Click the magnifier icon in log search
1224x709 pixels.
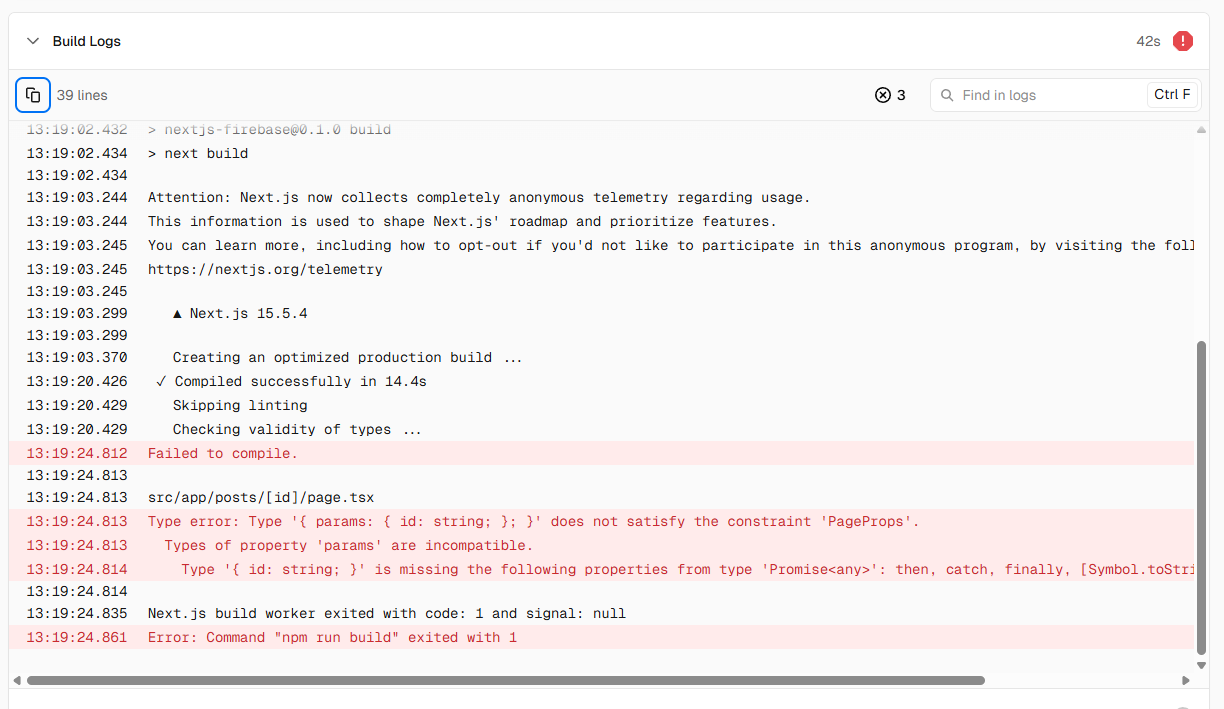point(946,95)
